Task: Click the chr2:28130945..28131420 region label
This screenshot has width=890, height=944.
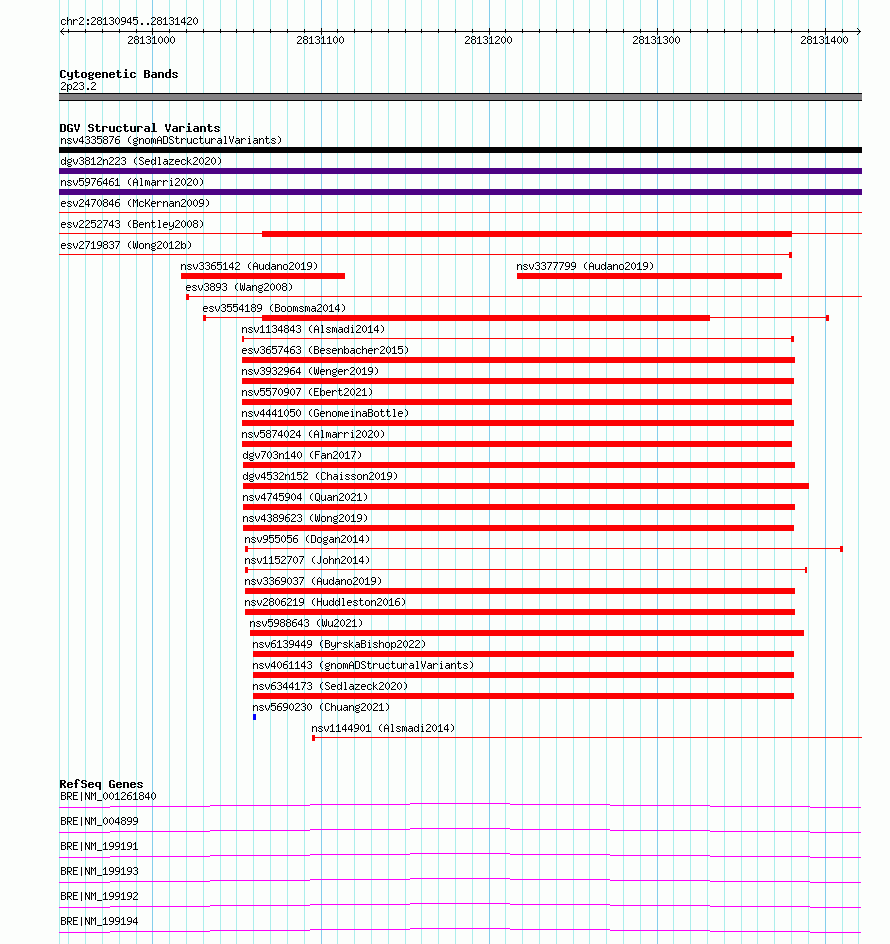Action: point(129,21)
